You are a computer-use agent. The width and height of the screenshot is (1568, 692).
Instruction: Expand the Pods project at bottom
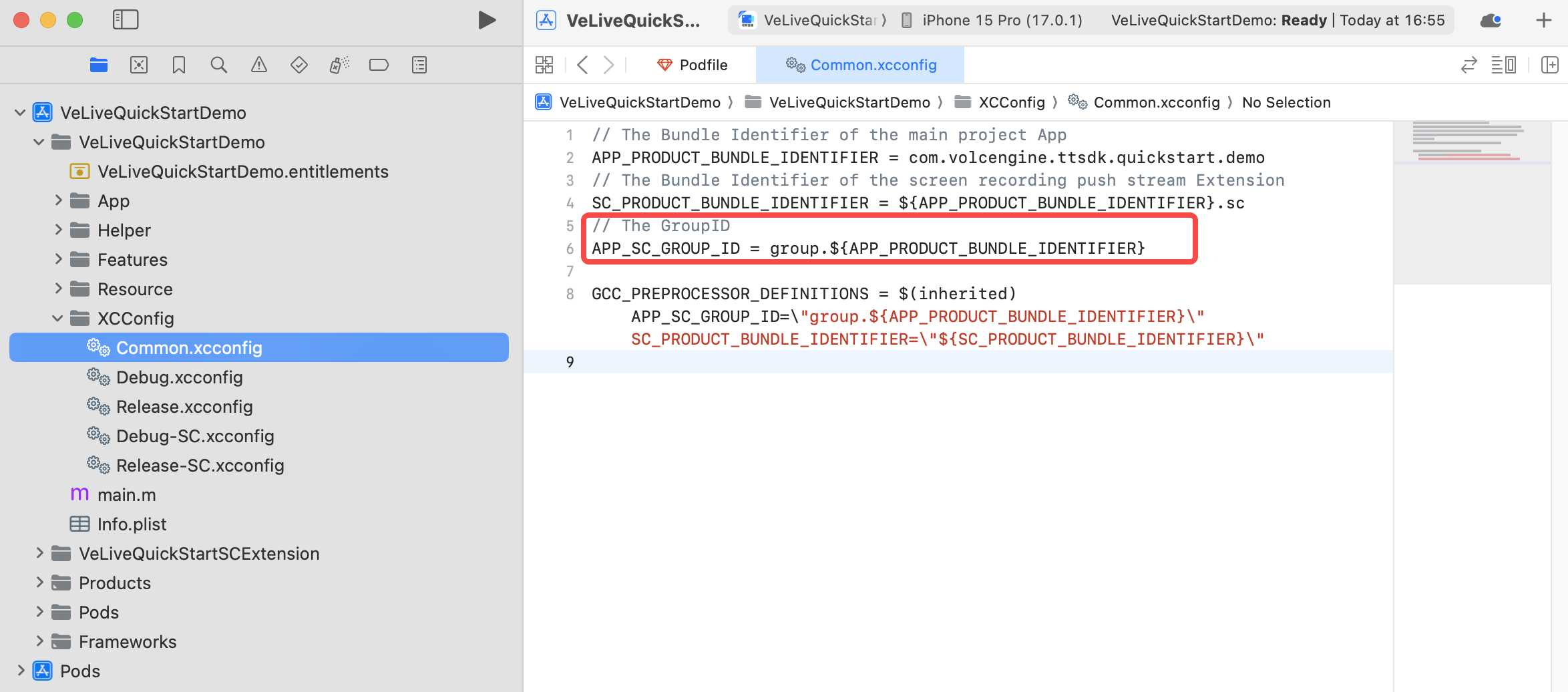coord(21,671)
